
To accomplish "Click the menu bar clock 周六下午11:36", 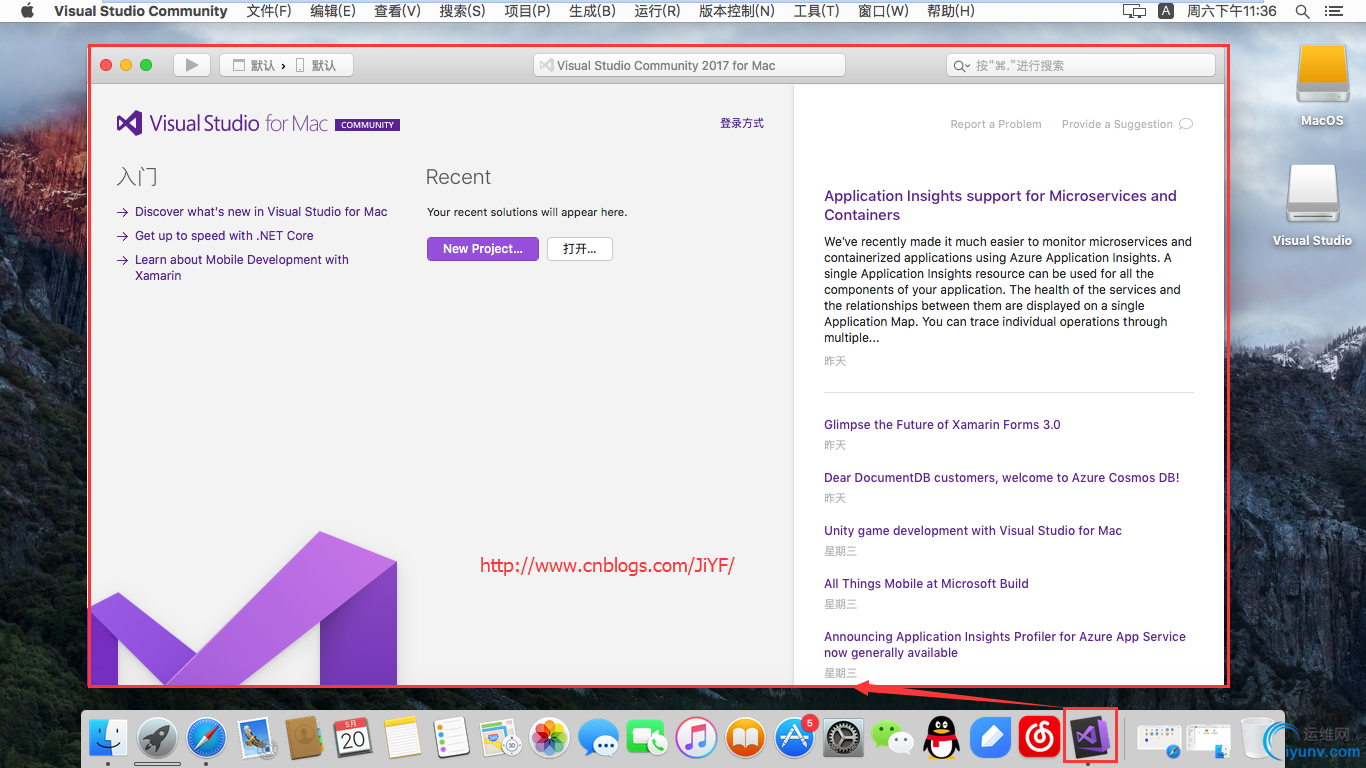I will click(x=1232, y=11).
